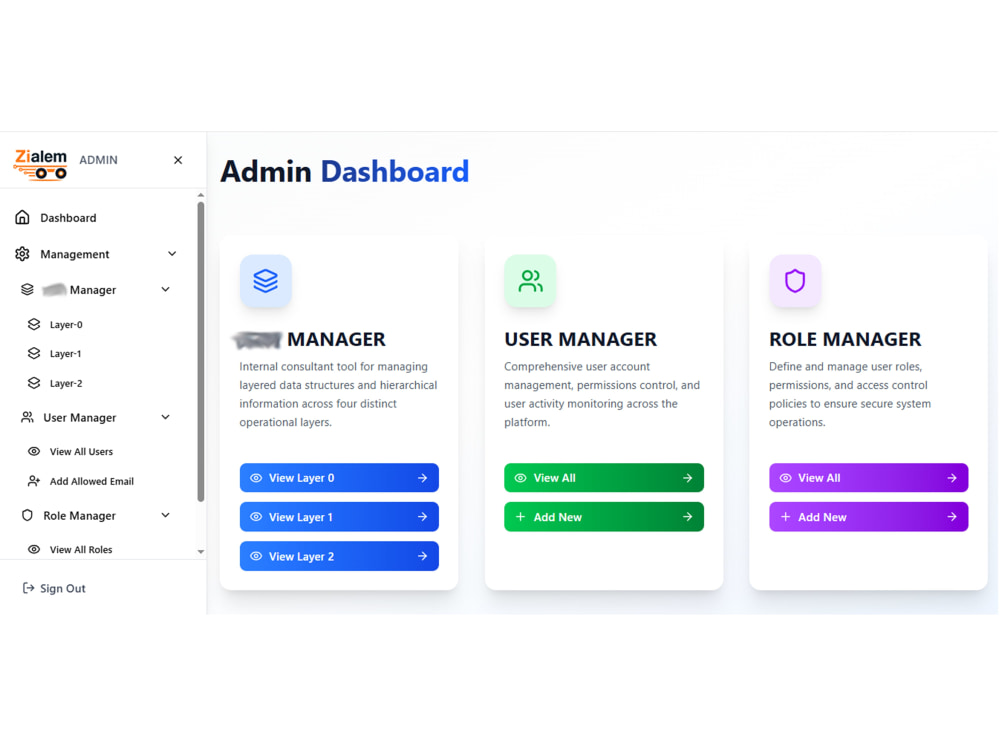The width and height of the screenshot is (1000, 750).
Task: Click the gear icon beside Management
Action: click(22, 254)
